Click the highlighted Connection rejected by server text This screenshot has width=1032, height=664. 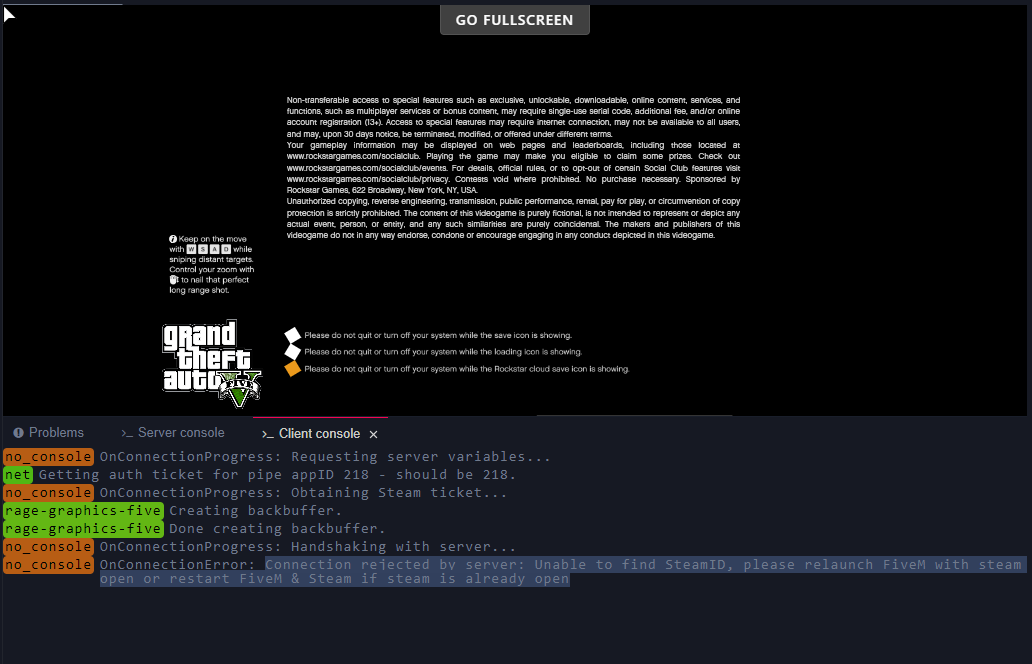pyautogui.click(x=563, y=571)
